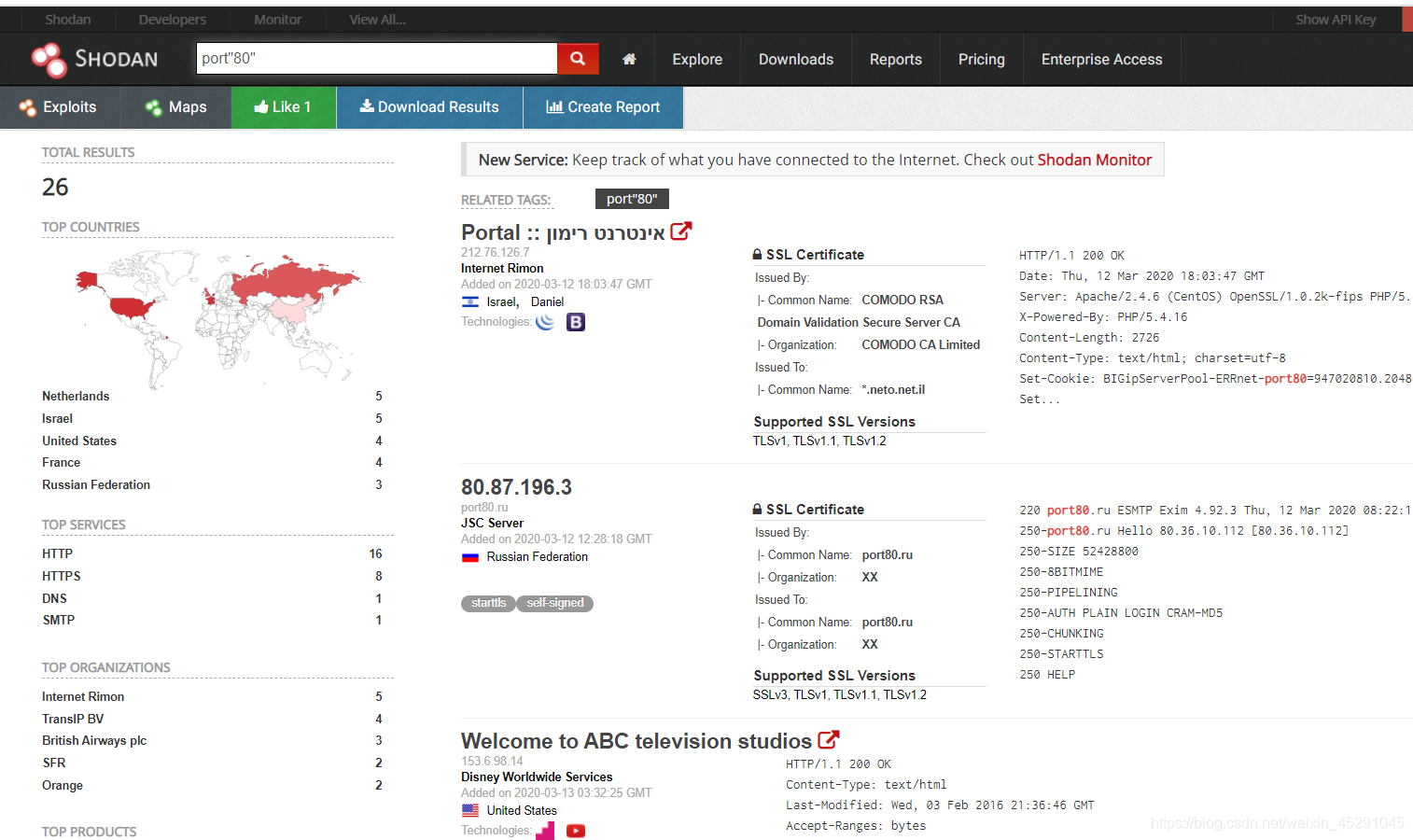Expand View All... in top bar

click(378, 20)
